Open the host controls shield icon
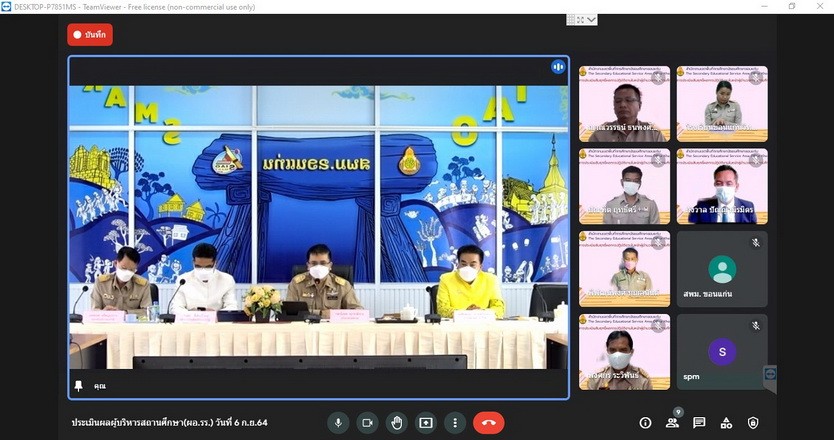 coord(753,423)
